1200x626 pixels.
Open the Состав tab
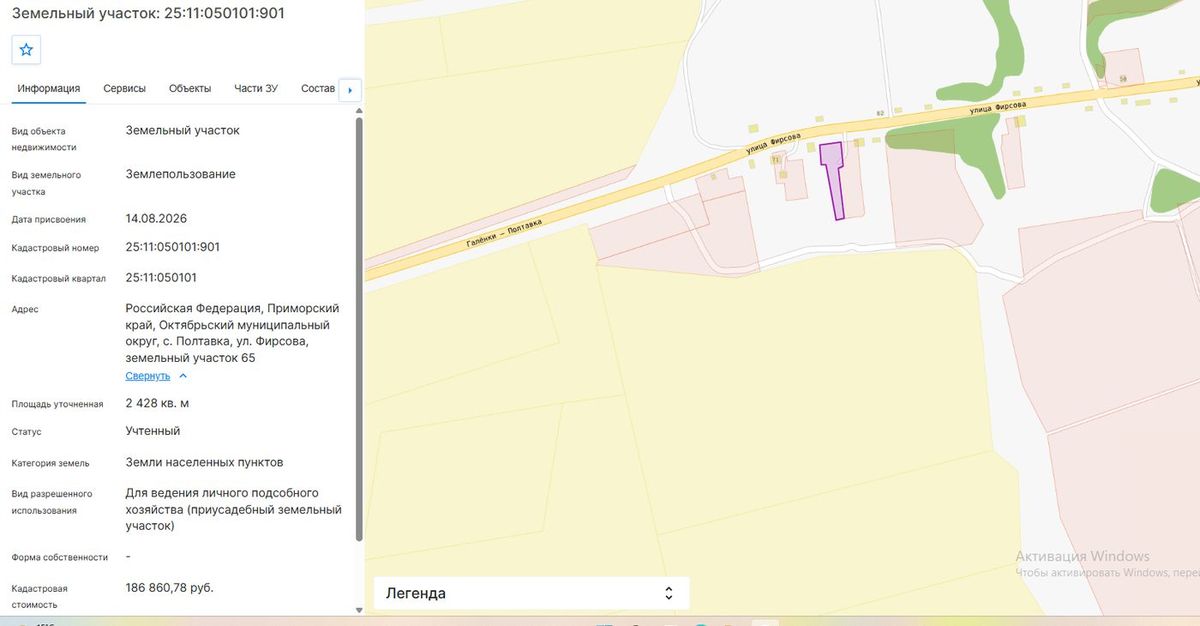click(x=318, y=88)
